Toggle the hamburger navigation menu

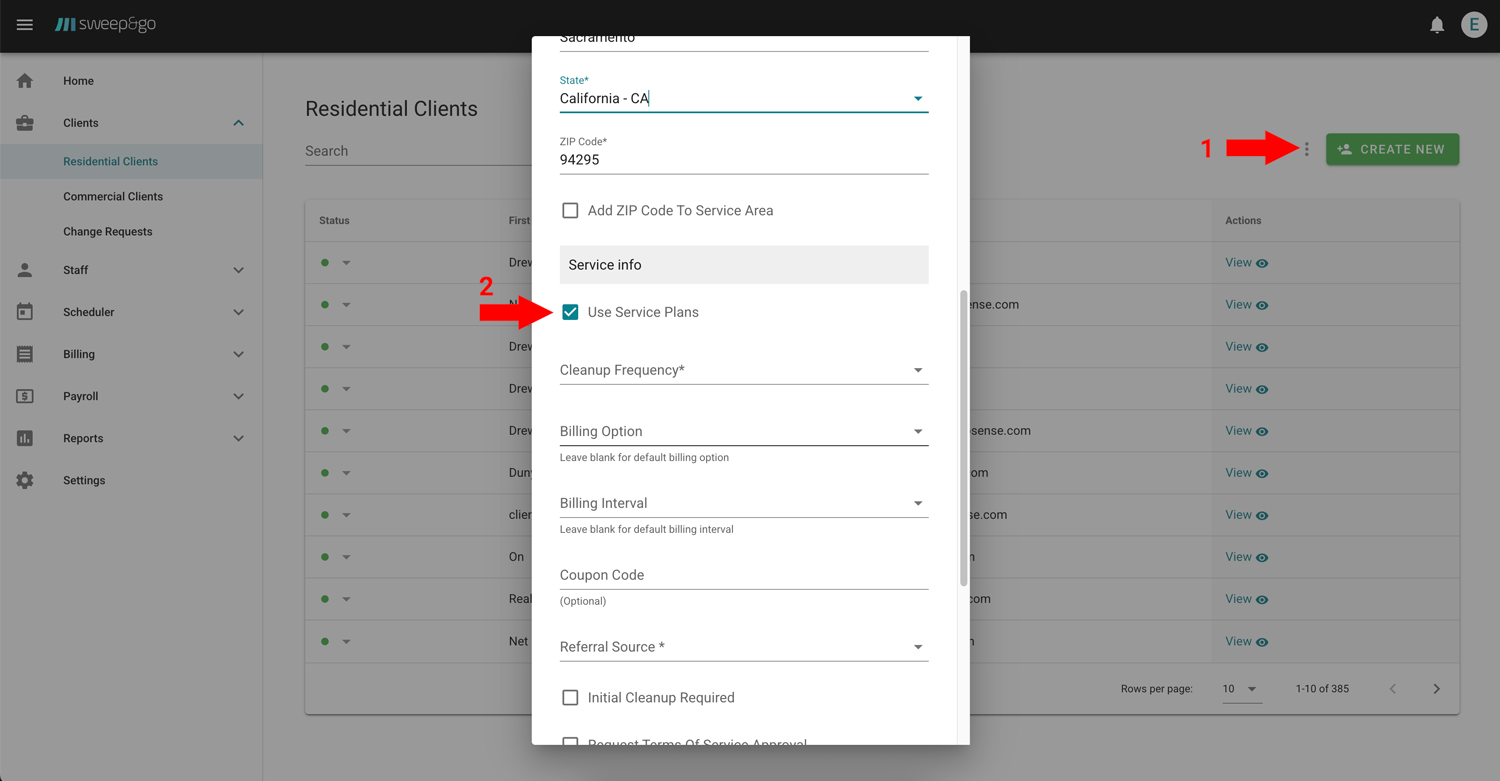(x=24, y=24)
